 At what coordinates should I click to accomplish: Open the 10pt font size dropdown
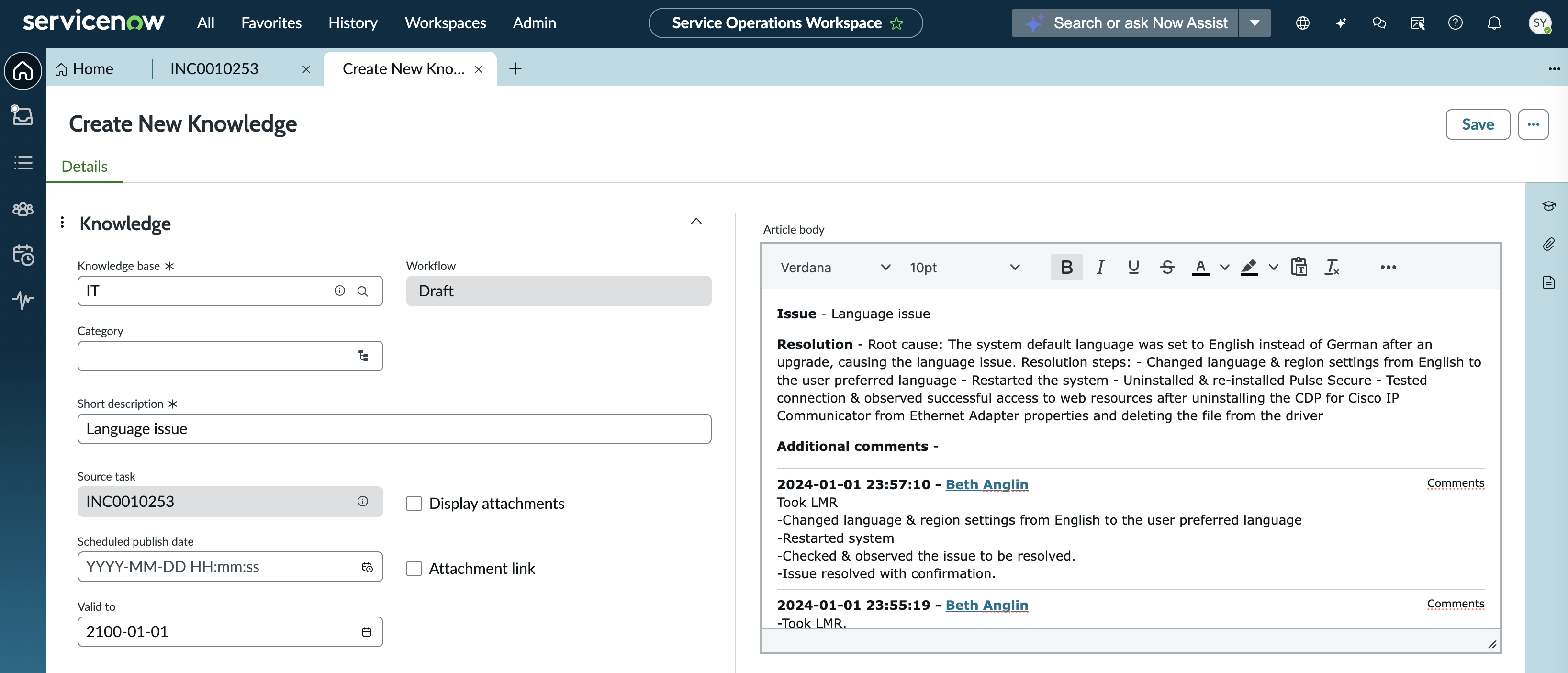click(964, 268)
